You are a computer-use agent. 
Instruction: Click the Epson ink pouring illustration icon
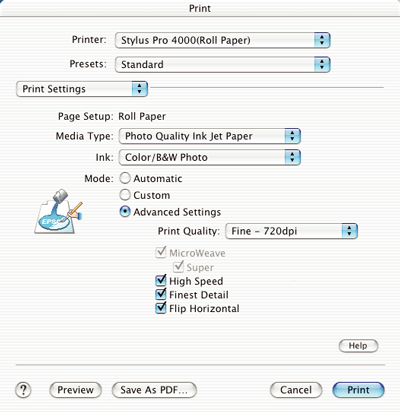pyautogui.click(x=59, y=211)
